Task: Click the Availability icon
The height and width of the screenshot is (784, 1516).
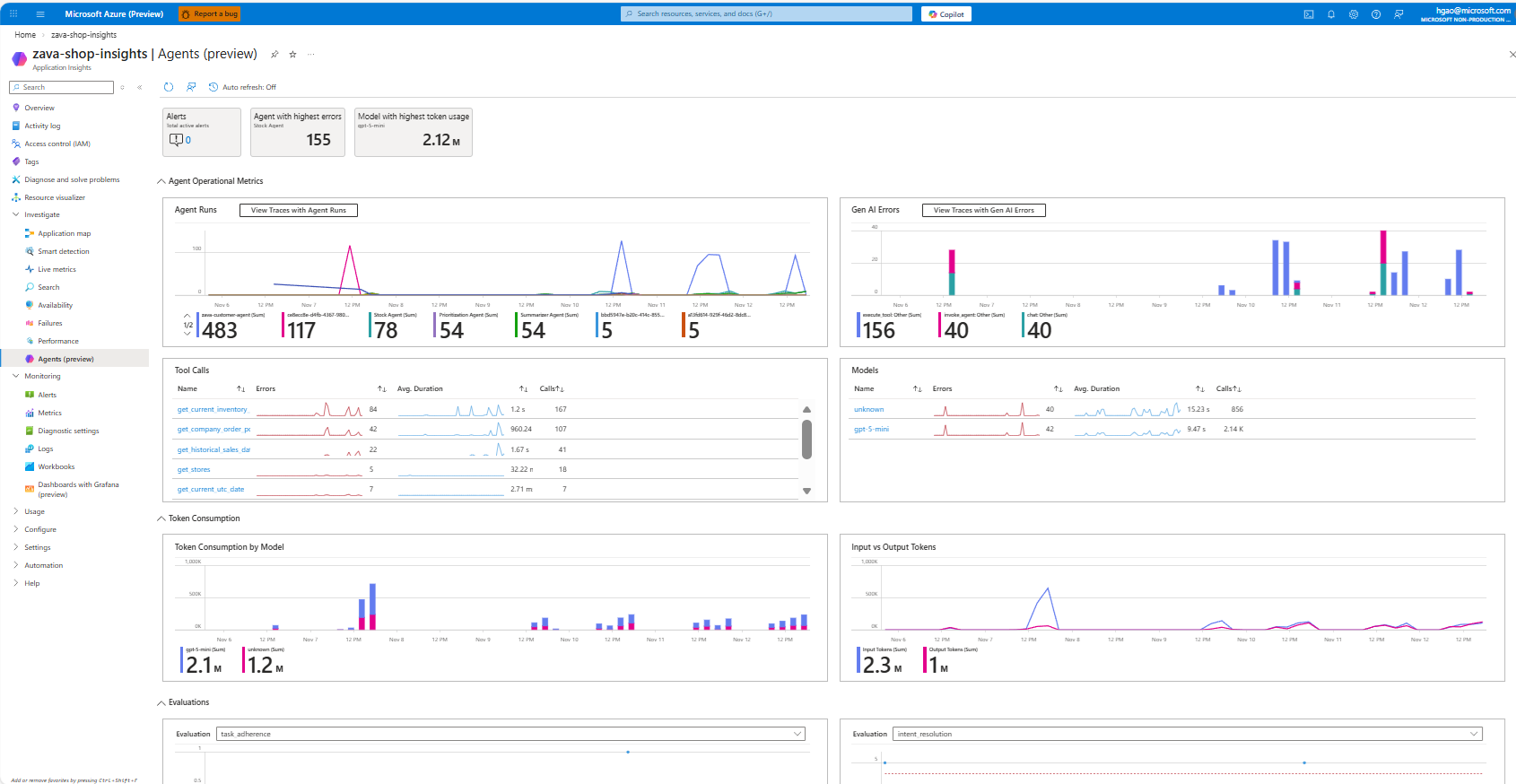Action: (30, 305)
